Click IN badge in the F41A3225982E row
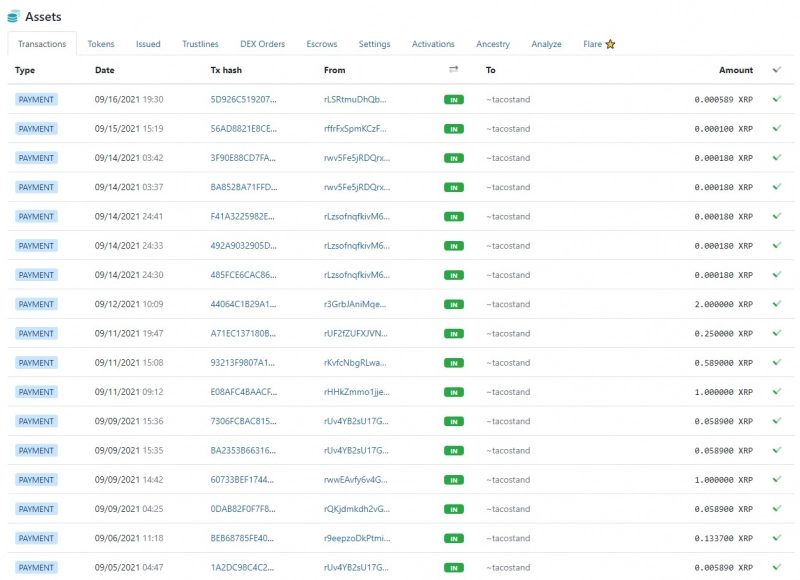The height and width of the screenshot is (580, 800). tap(454, 217)
